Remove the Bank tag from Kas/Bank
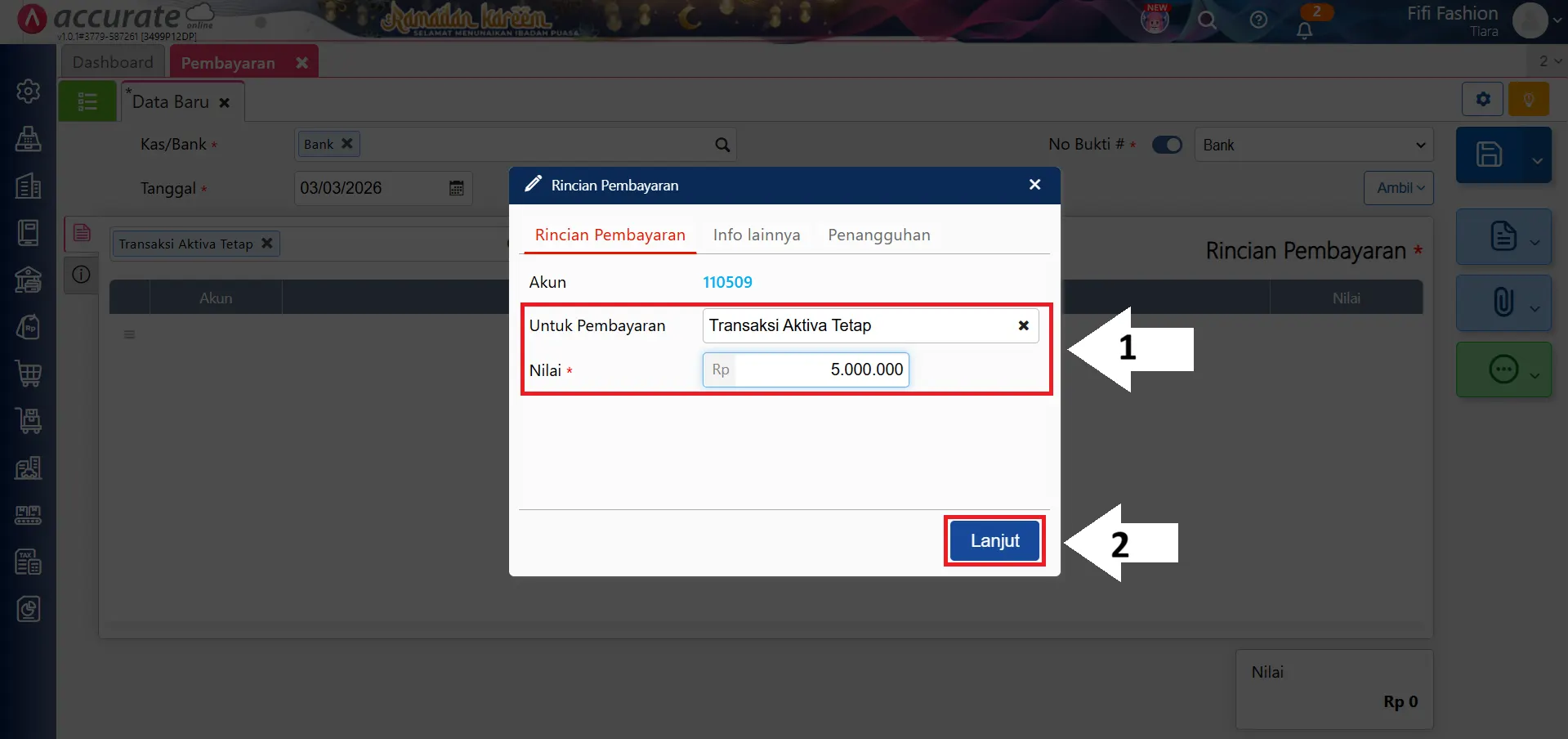Viewport: 1568px width, 739px height. 346,144
